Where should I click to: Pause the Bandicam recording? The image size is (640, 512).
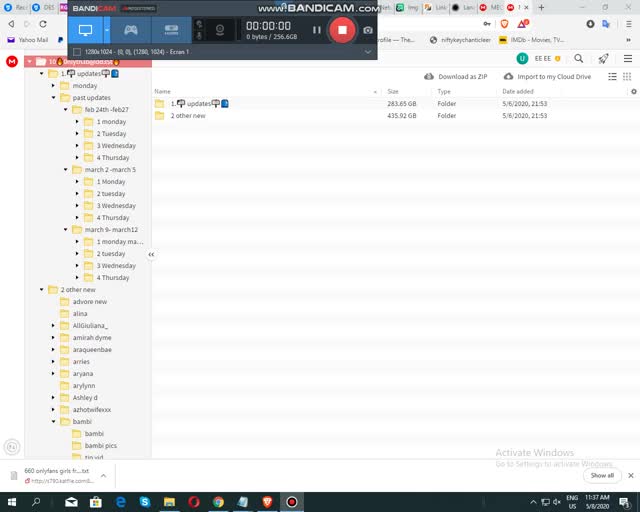[316, 30]
